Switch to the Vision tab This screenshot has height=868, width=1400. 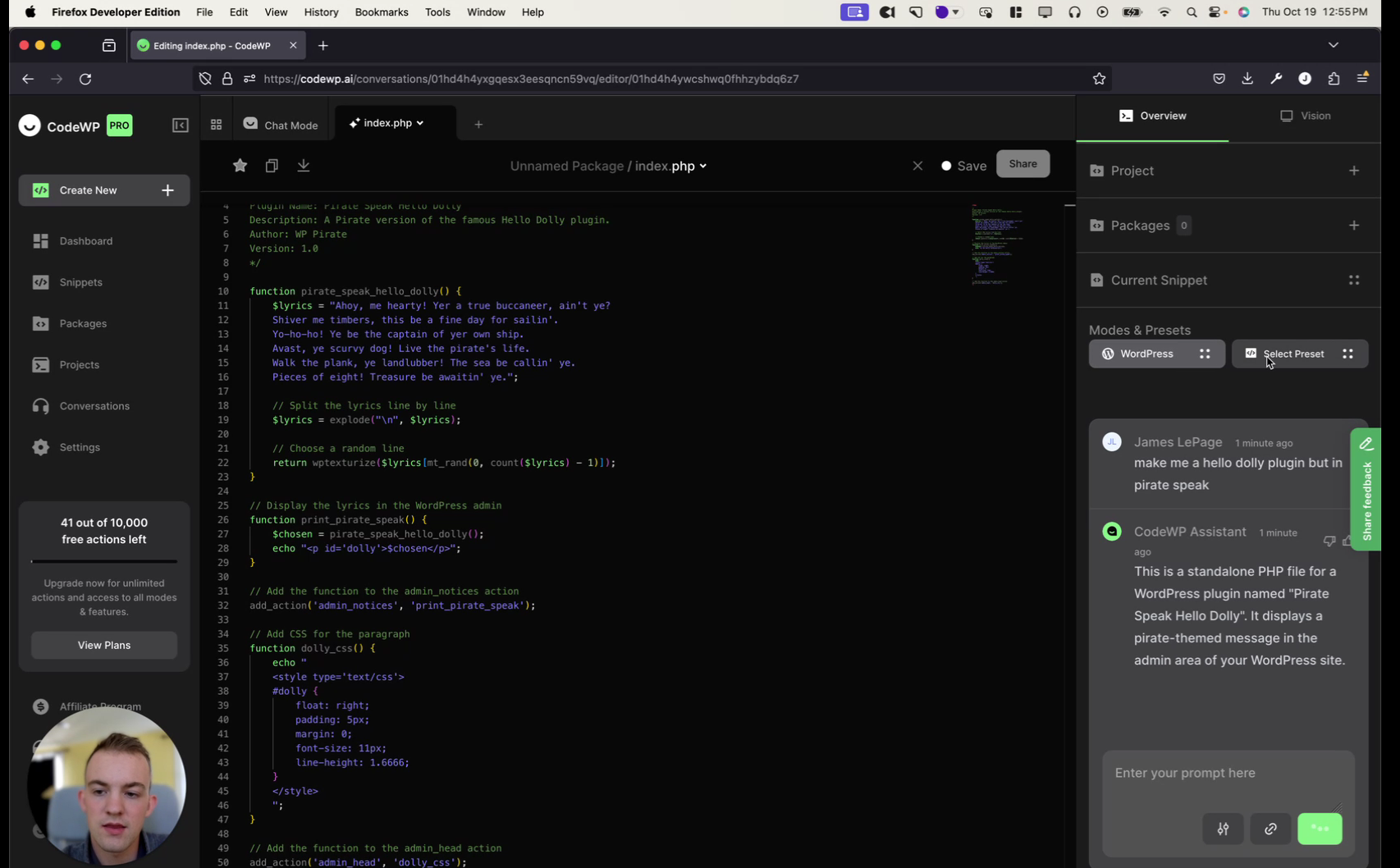coord(1305,116)
